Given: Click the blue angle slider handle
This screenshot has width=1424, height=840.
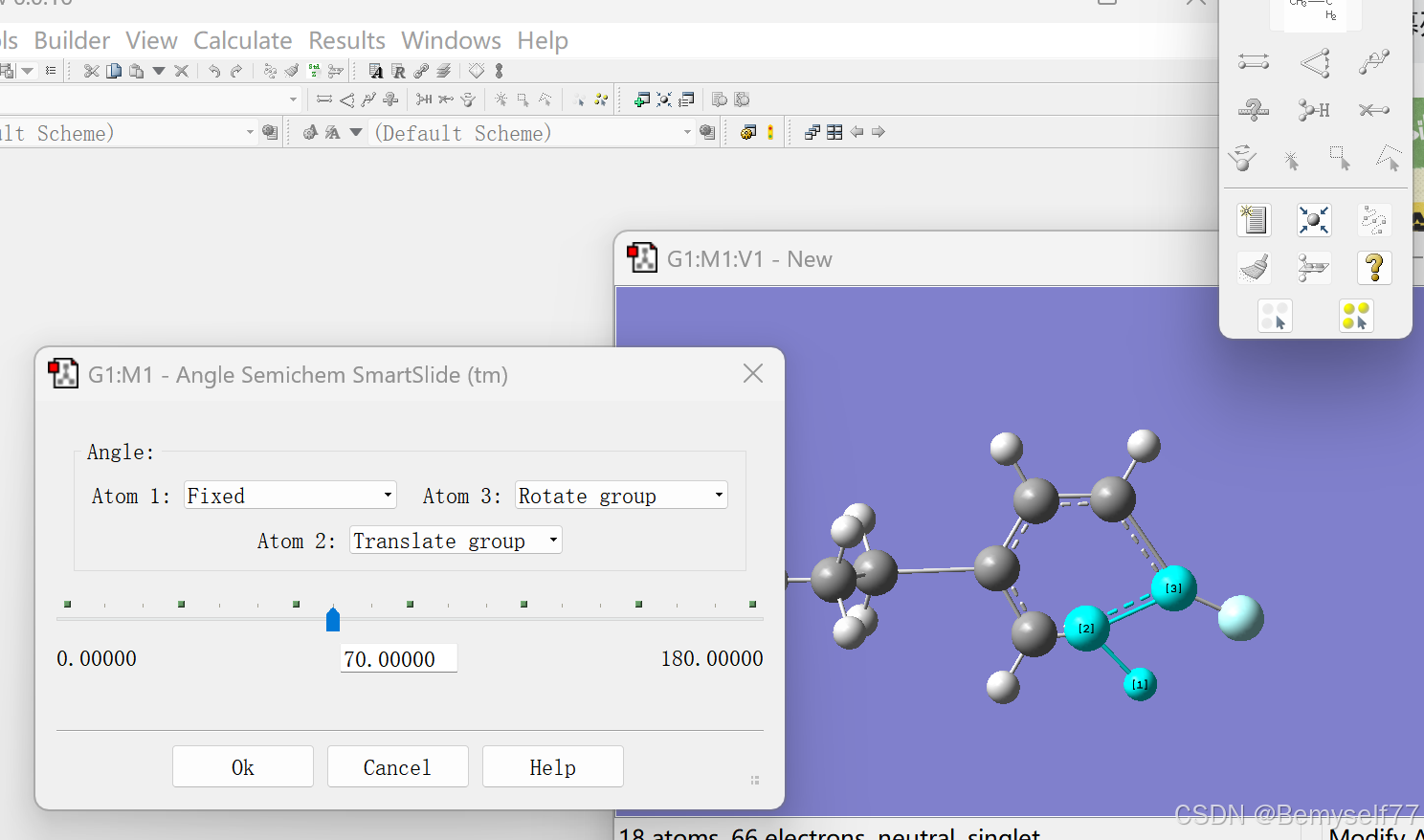Looking at the screenshot, I should 333,620.
